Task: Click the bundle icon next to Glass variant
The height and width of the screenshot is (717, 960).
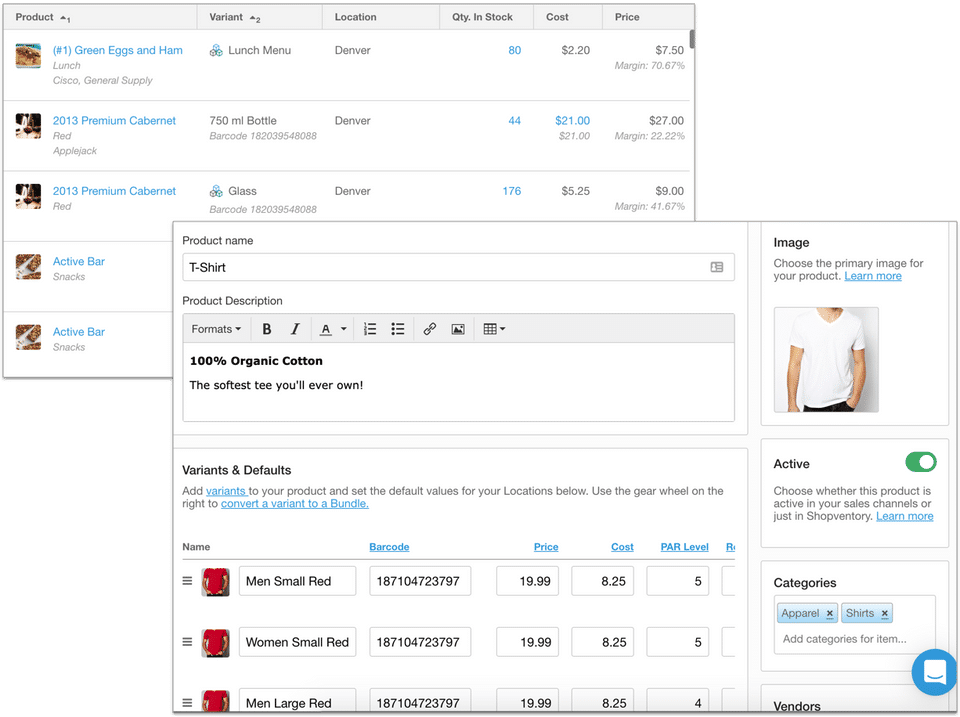Action: pos(216,191)
